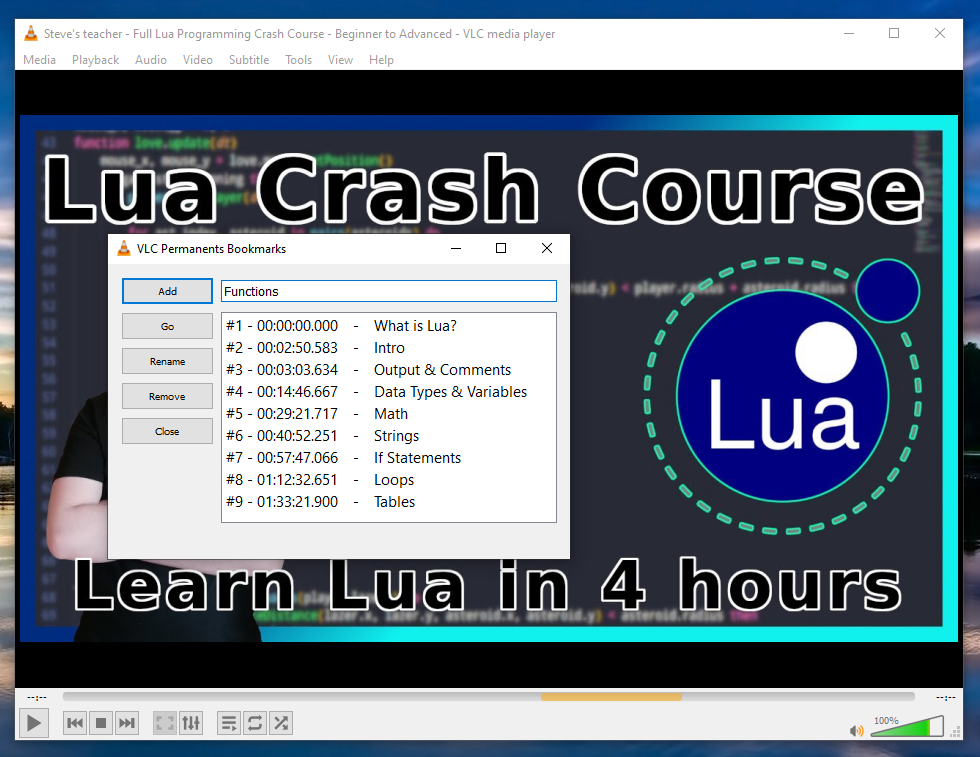Click VLC cone icon in Bookmarks title bar
Screen dimensions: 980x757
click(124, 248)
